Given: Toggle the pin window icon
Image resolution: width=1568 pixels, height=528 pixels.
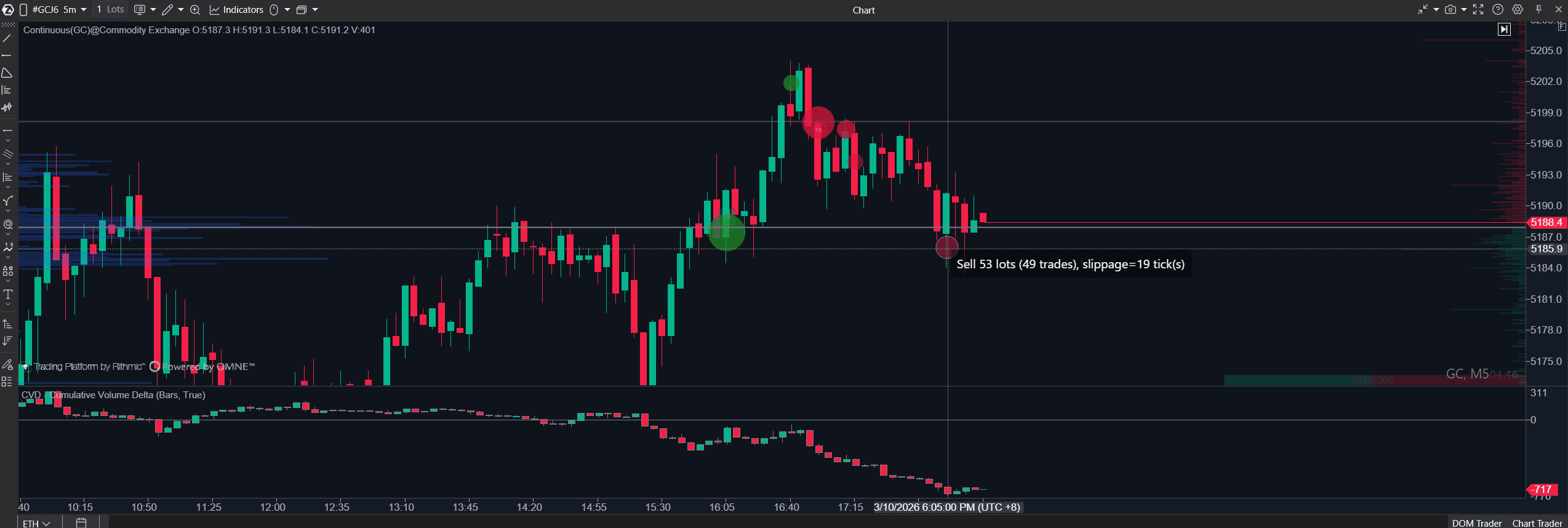Looking at the screenshot, I should [1538, 10].
